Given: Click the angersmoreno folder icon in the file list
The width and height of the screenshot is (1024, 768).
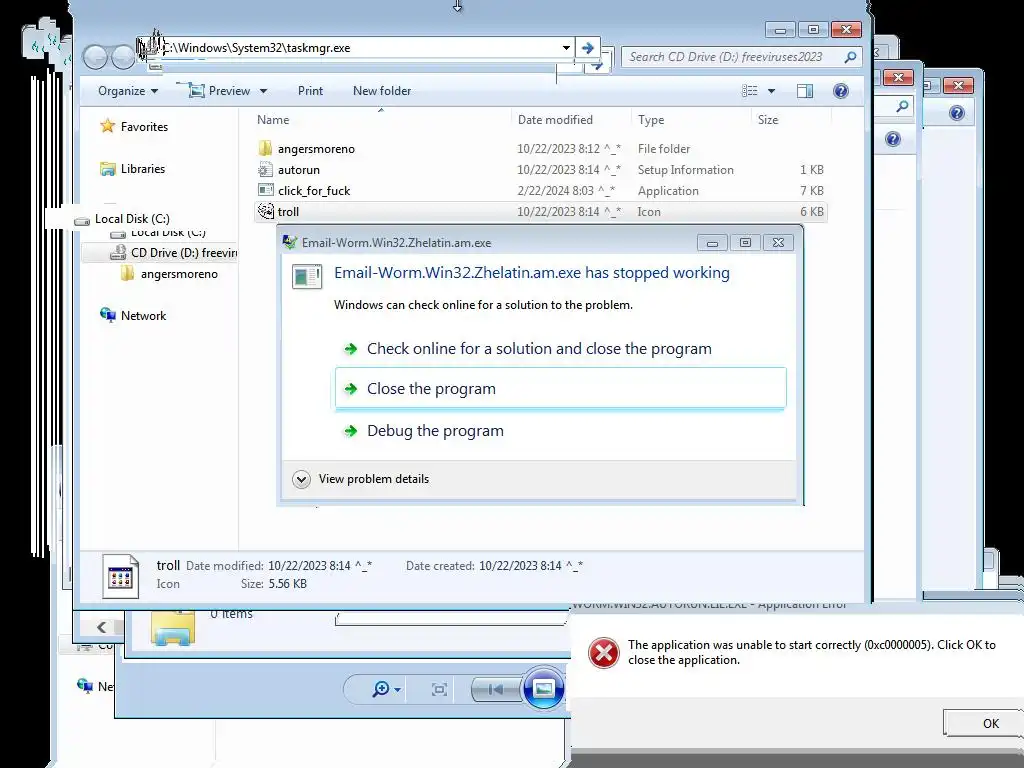Looking at the screenshot, I should (x=265, y=148).
